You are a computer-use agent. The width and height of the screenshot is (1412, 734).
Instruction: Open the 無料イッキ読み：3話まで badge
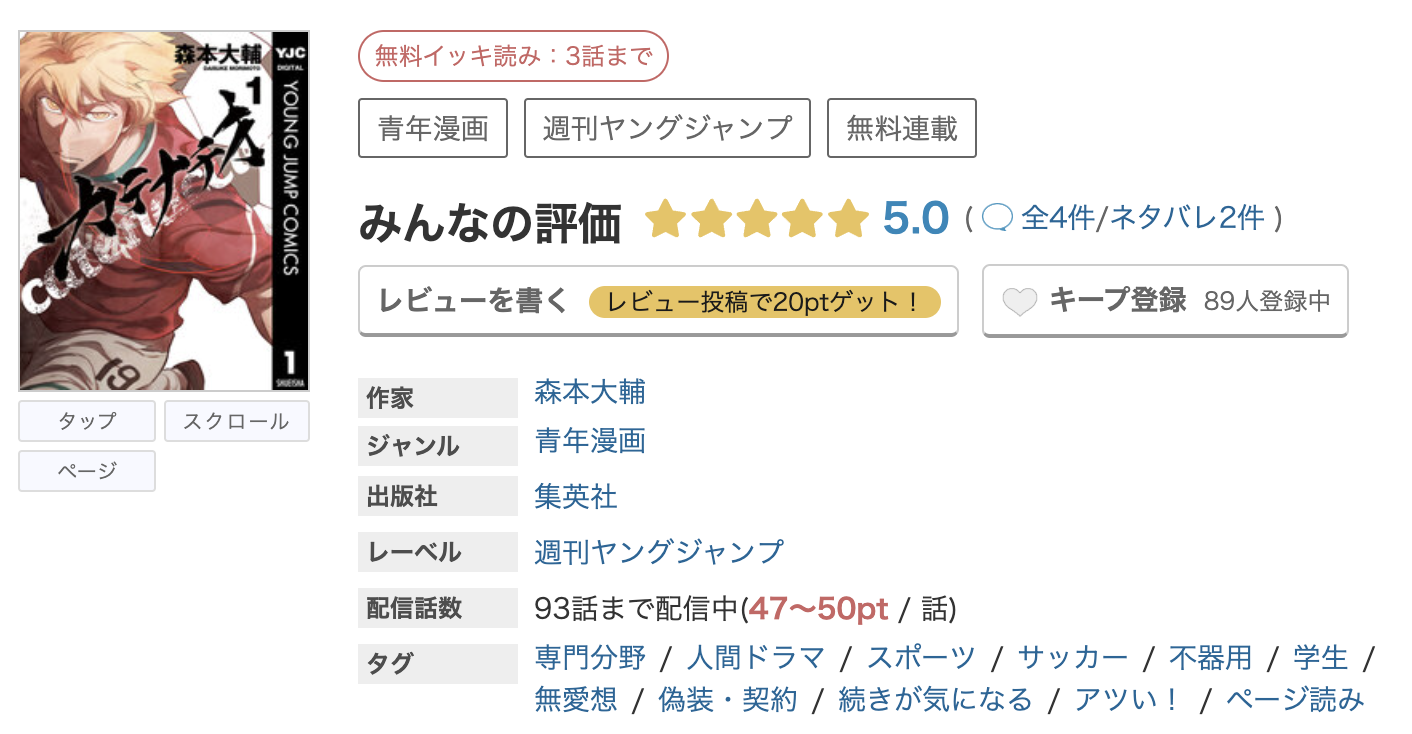[512, 56]
